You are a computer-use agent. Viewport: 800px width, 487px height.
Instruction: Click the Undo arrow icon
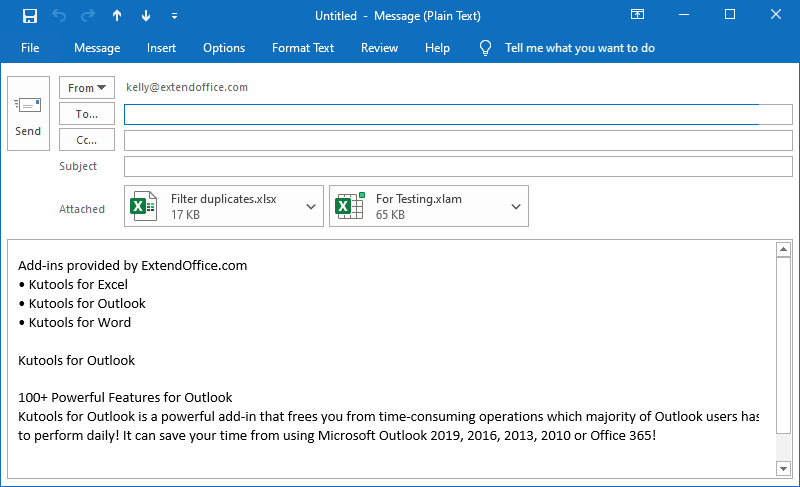pyautogui.click(x=59, y=16)
